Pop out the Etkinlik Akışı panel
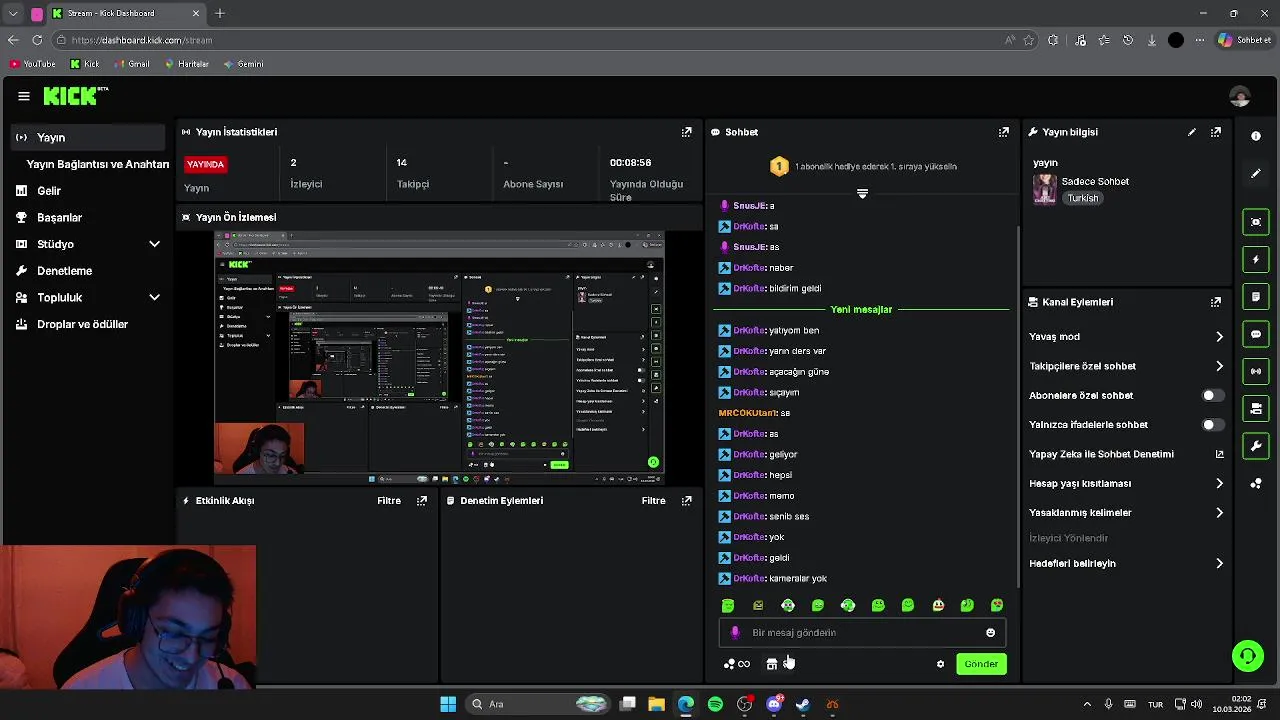The image size is (1280, 720). point(422,501)
